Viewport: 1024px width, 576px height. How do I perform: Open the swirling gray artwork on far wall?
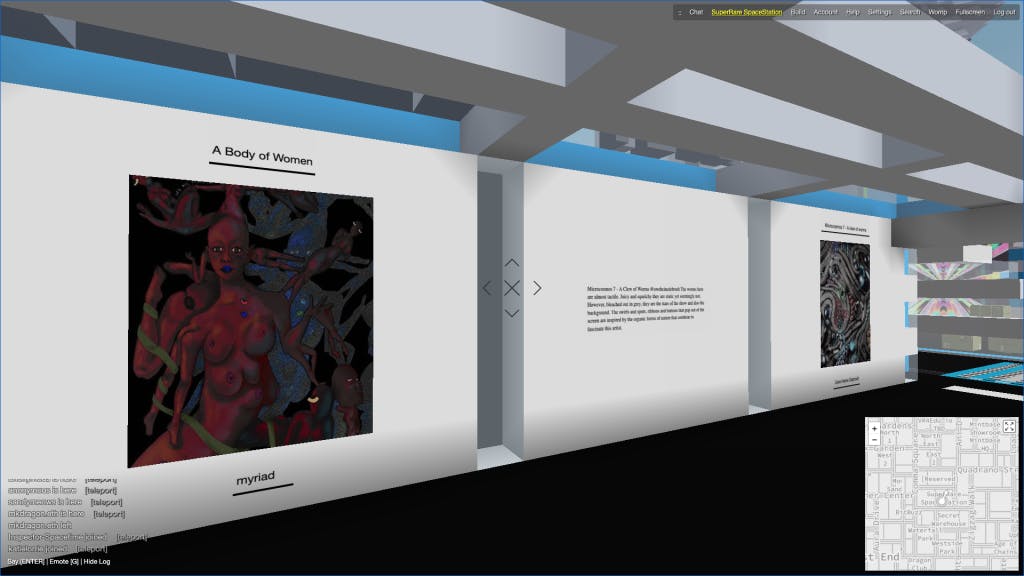(x=845, y=304)
